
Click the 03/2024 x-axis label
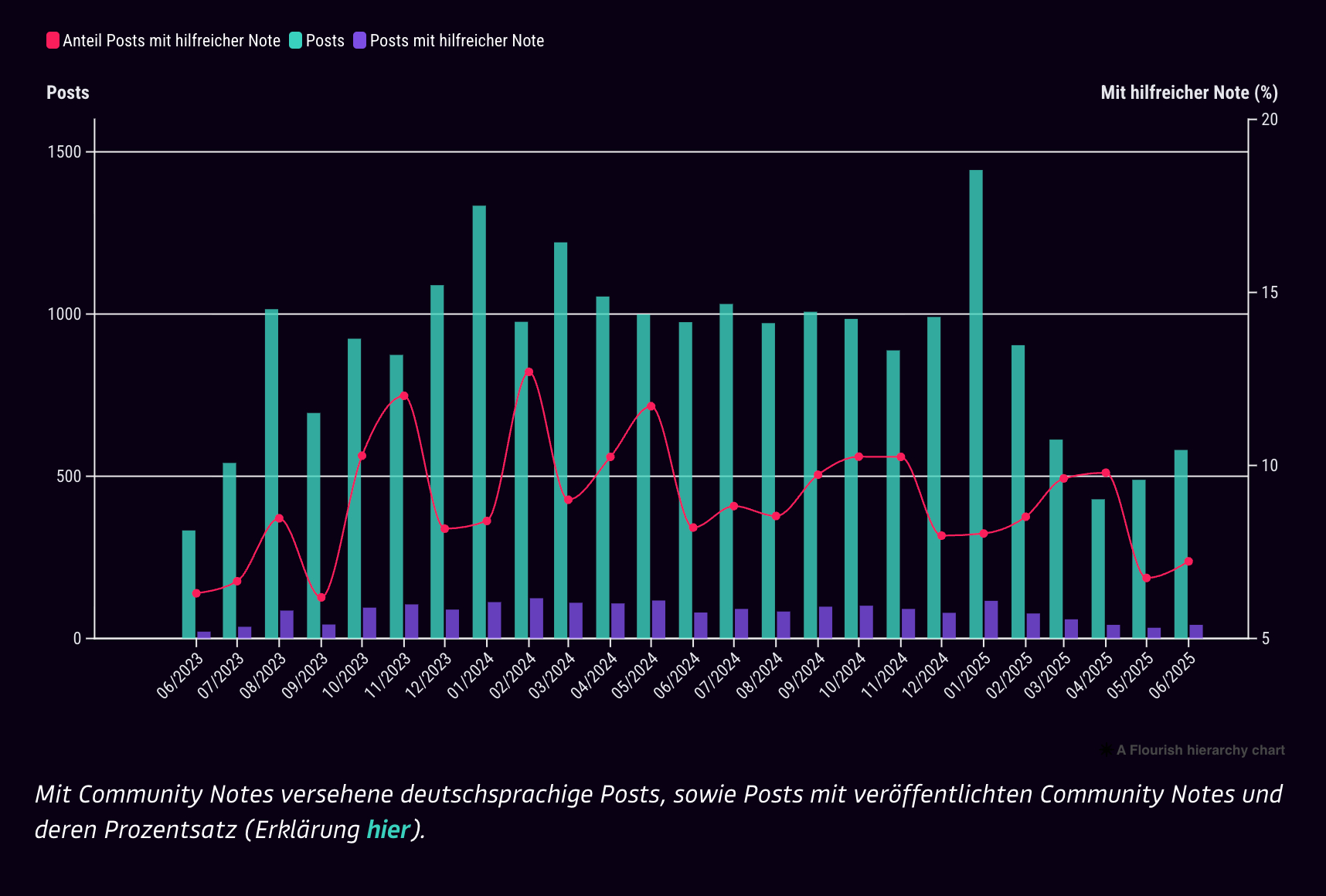(552, 676)
